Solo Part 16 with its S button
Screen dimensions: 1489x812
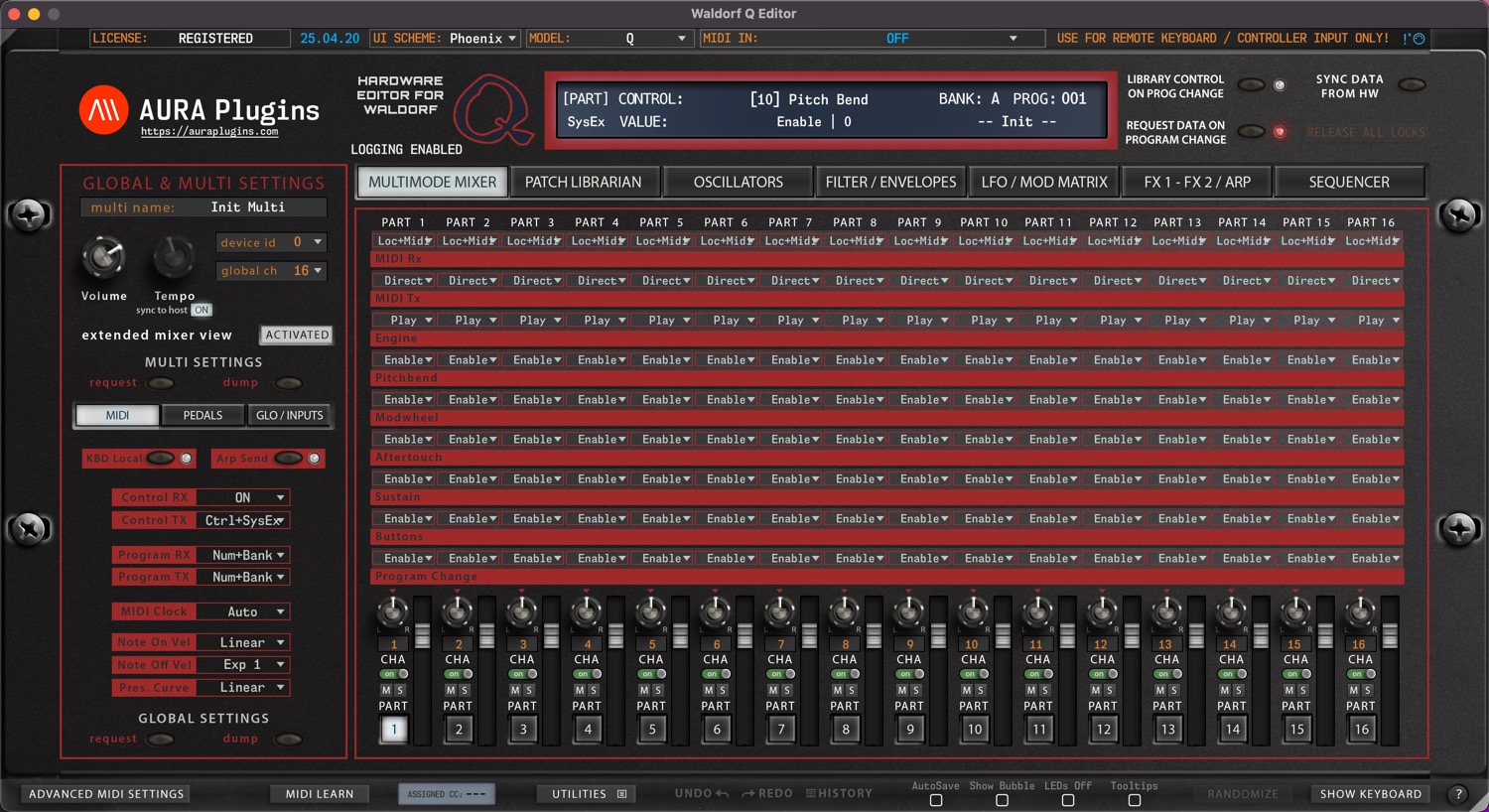click(x=1368, y=690)
